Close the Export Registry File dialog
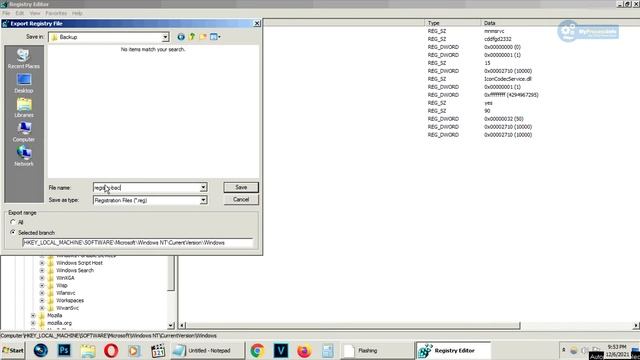This screenshot has height=360, width=640. [257, 23]
